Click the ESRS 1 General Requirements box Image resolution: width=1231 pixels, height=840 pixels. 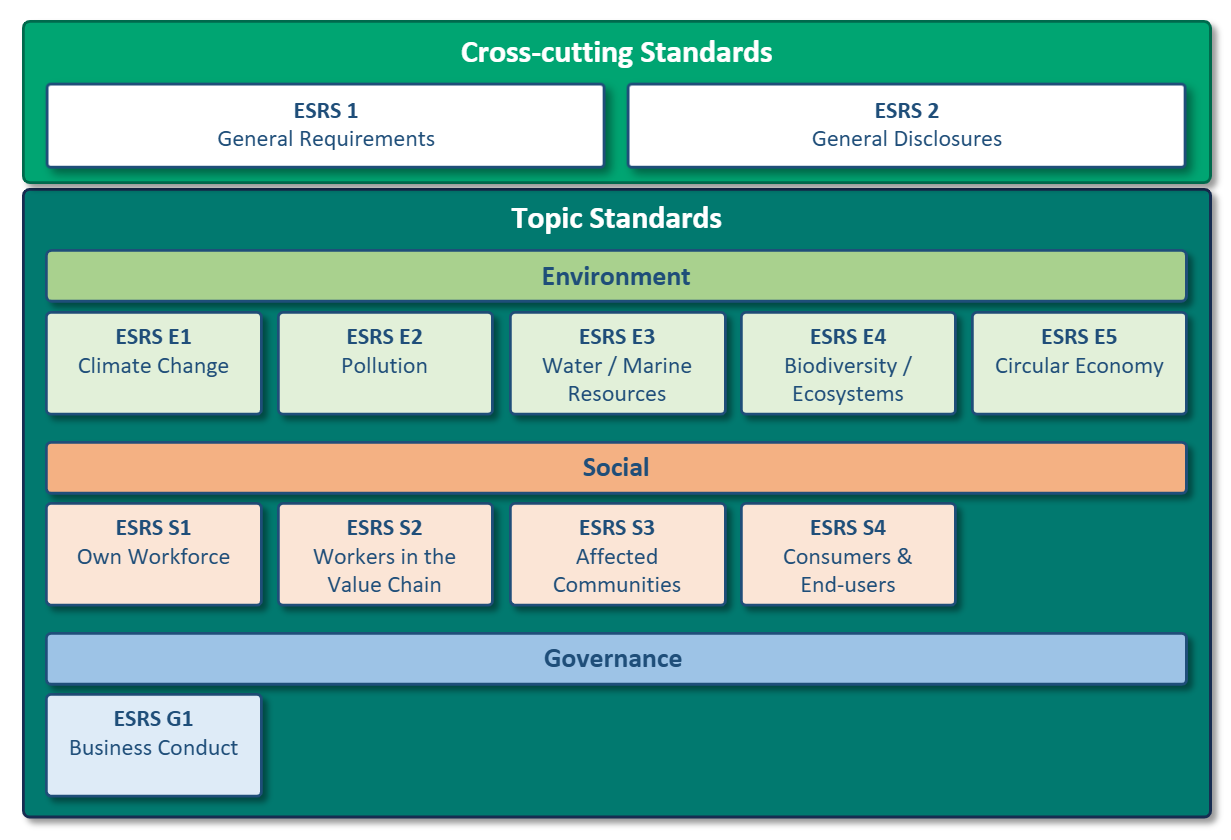pos(326,125)
